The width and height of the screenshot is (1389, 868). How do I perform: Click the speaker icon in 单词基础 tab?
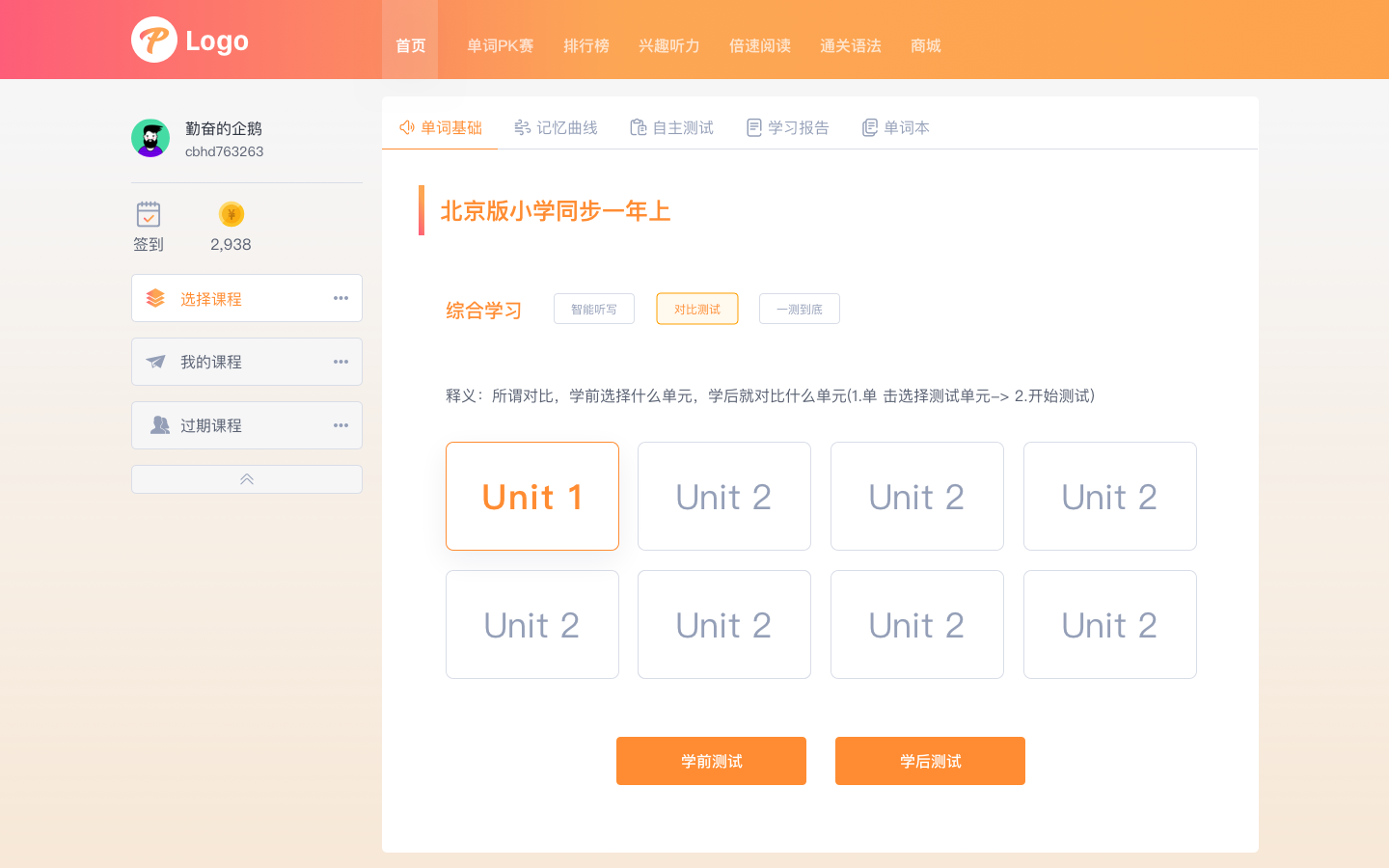point(407,127)
